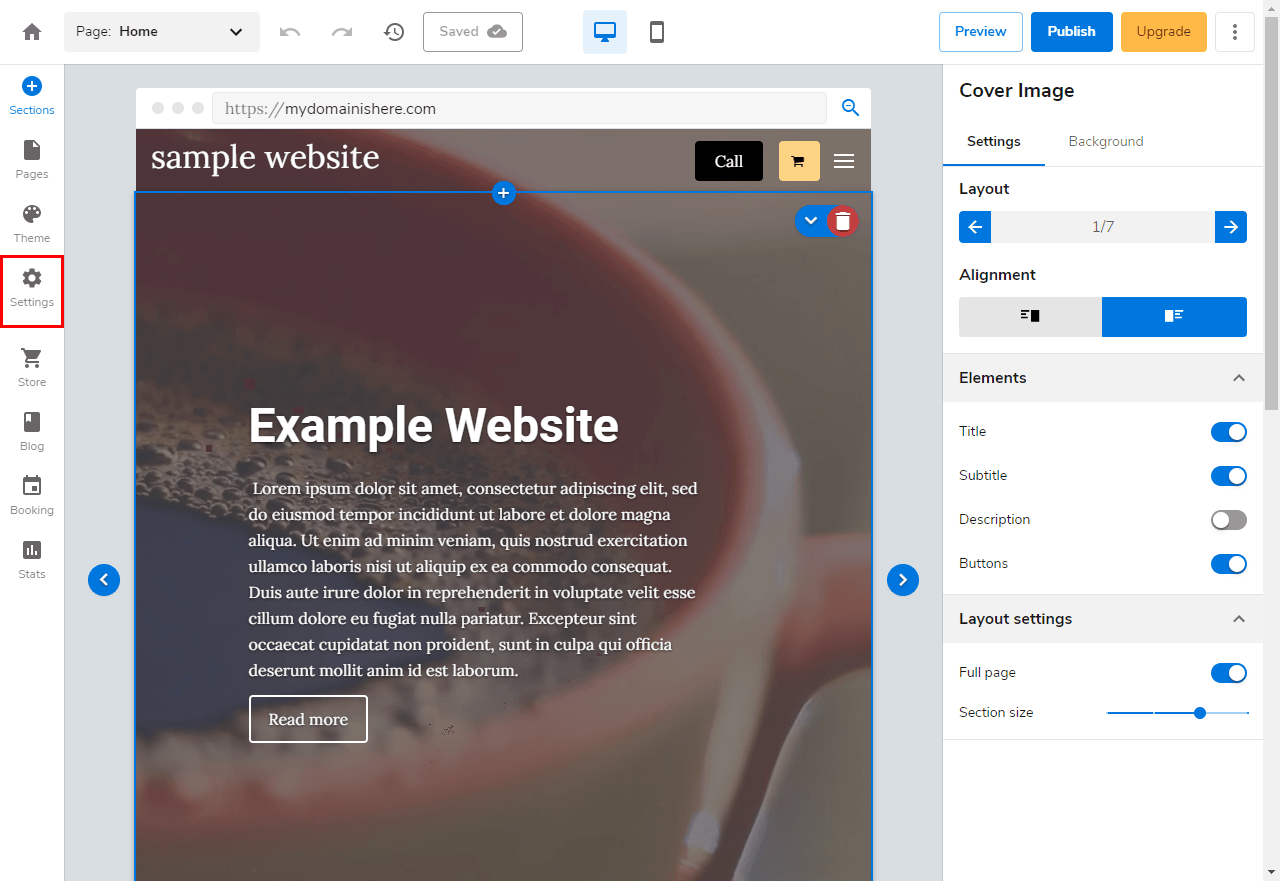Toggle the Subtitle element switch
Screen dimensions: 1280x881
(x=1229, y=476)
